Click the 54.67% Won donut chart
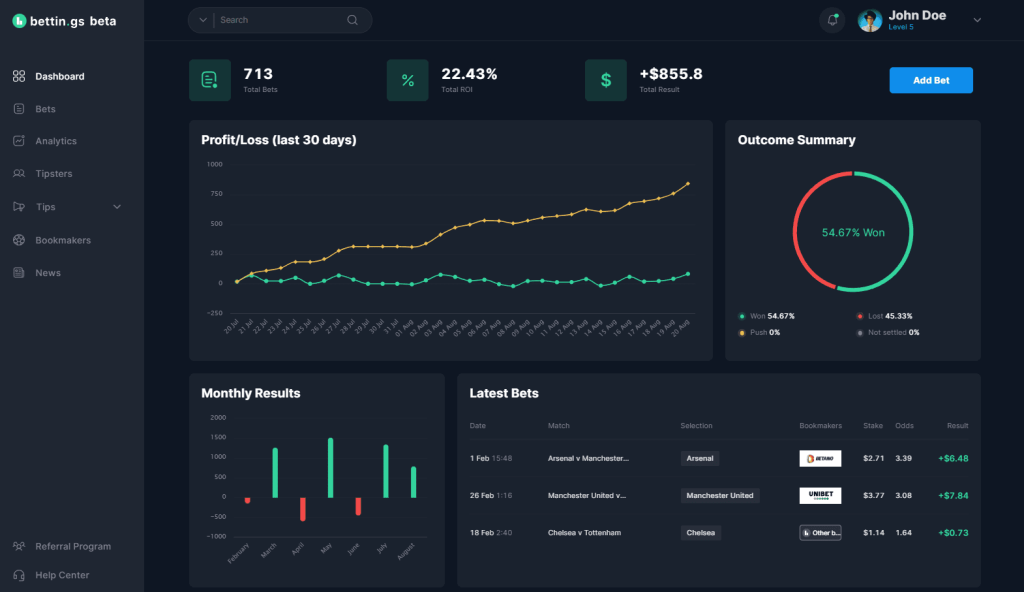Image resolution: width=1024 pixels, height=592 pixels. click(x=852, y=230)
